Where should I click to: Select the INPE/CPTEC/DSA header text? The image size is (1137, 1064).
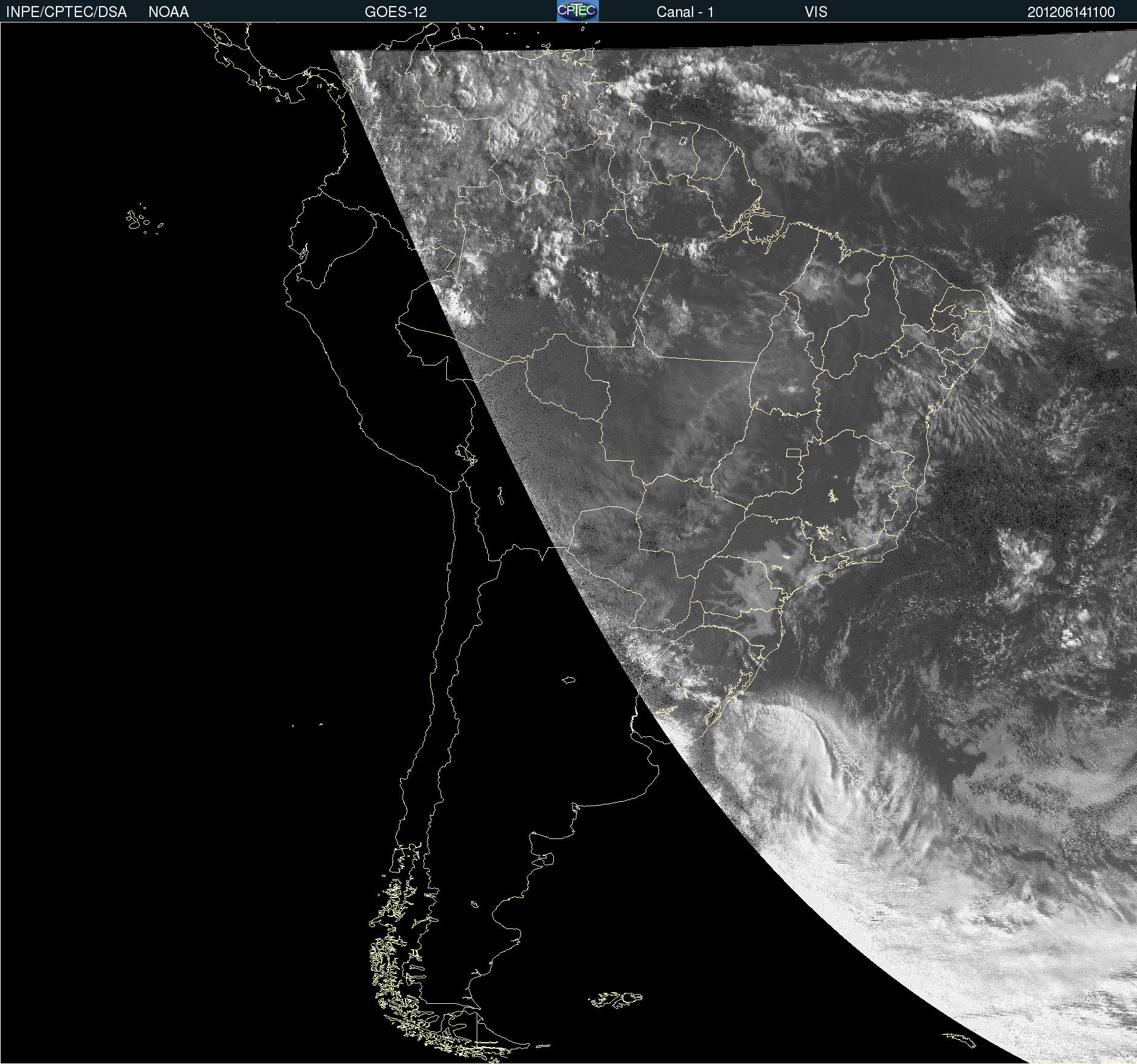coord(66,12)
